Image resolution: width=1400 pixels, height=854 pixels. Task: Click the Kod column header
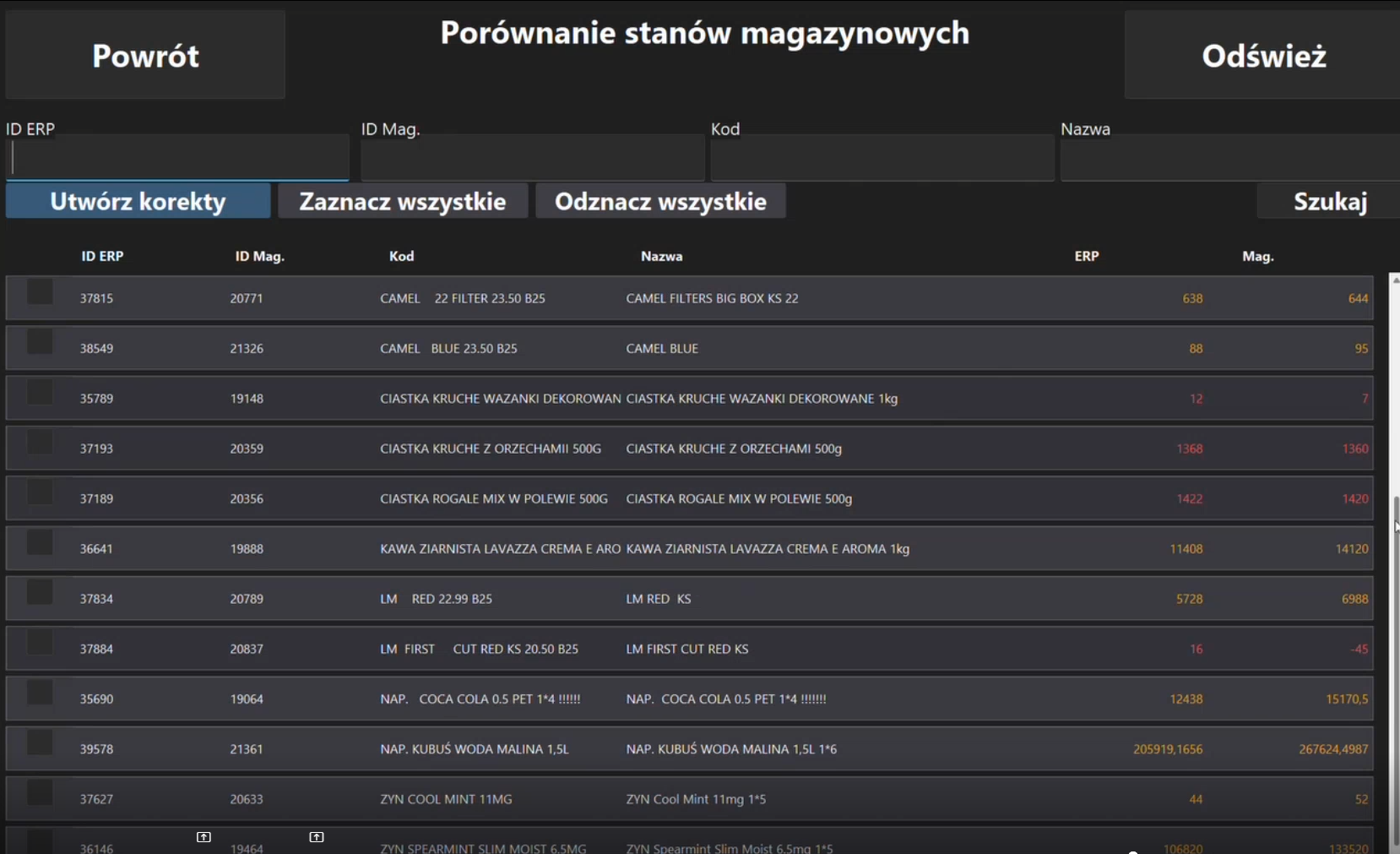point(401,256)
